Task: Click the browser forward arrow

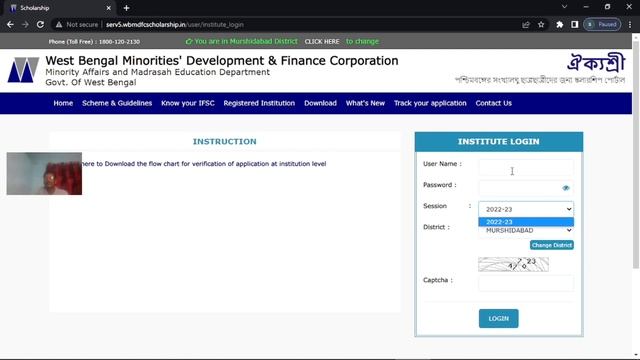Action: pyautogui.click(x=25, y=24)
